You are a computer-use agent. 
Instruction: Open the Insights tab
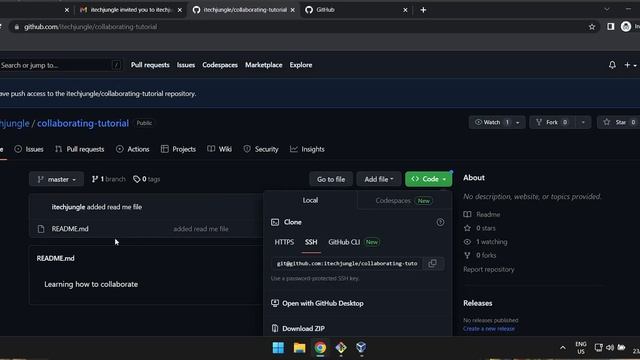(x=307, y=149)
